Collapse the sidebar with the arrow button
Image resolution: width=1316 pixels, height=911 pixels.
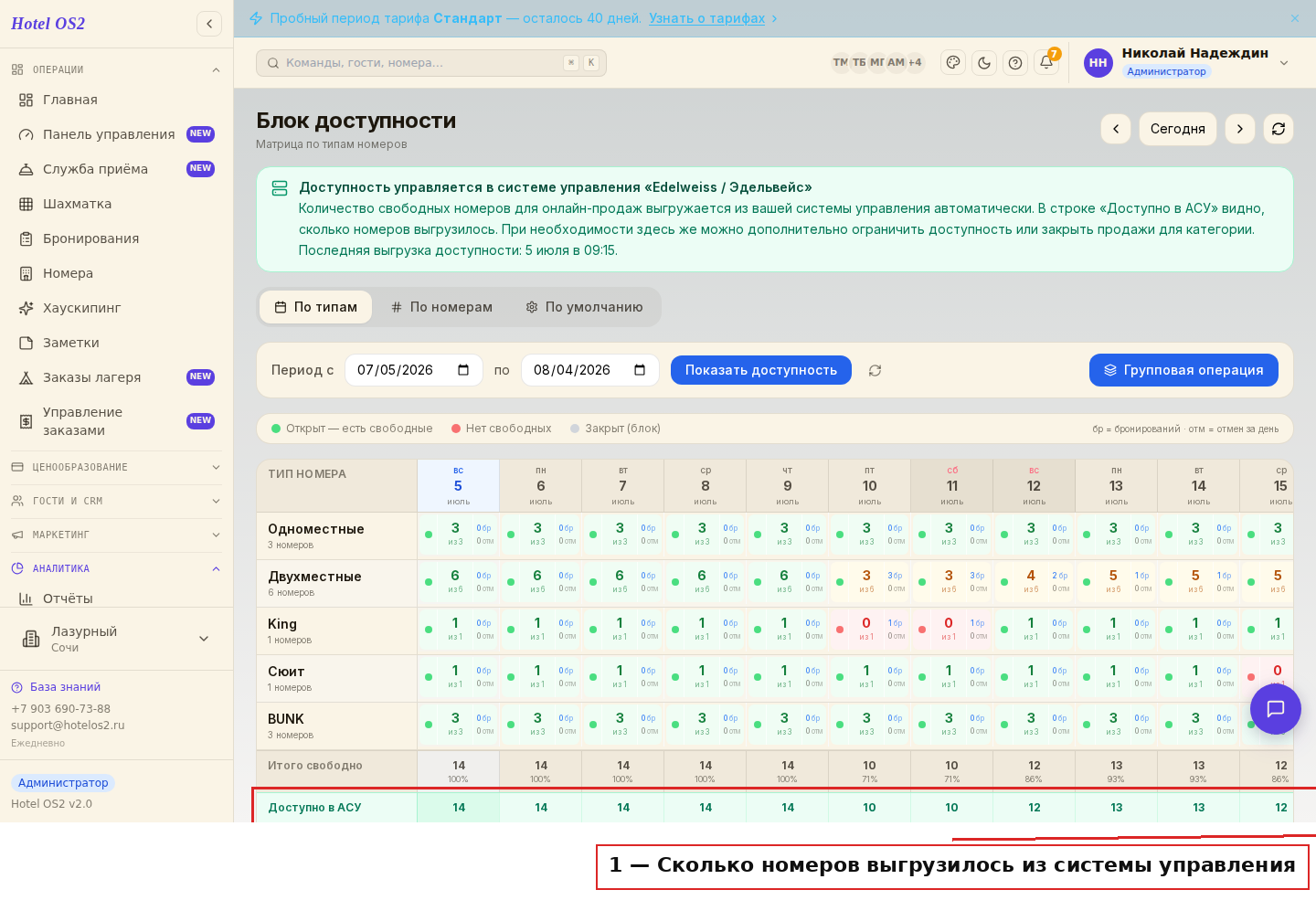point(209,24)
